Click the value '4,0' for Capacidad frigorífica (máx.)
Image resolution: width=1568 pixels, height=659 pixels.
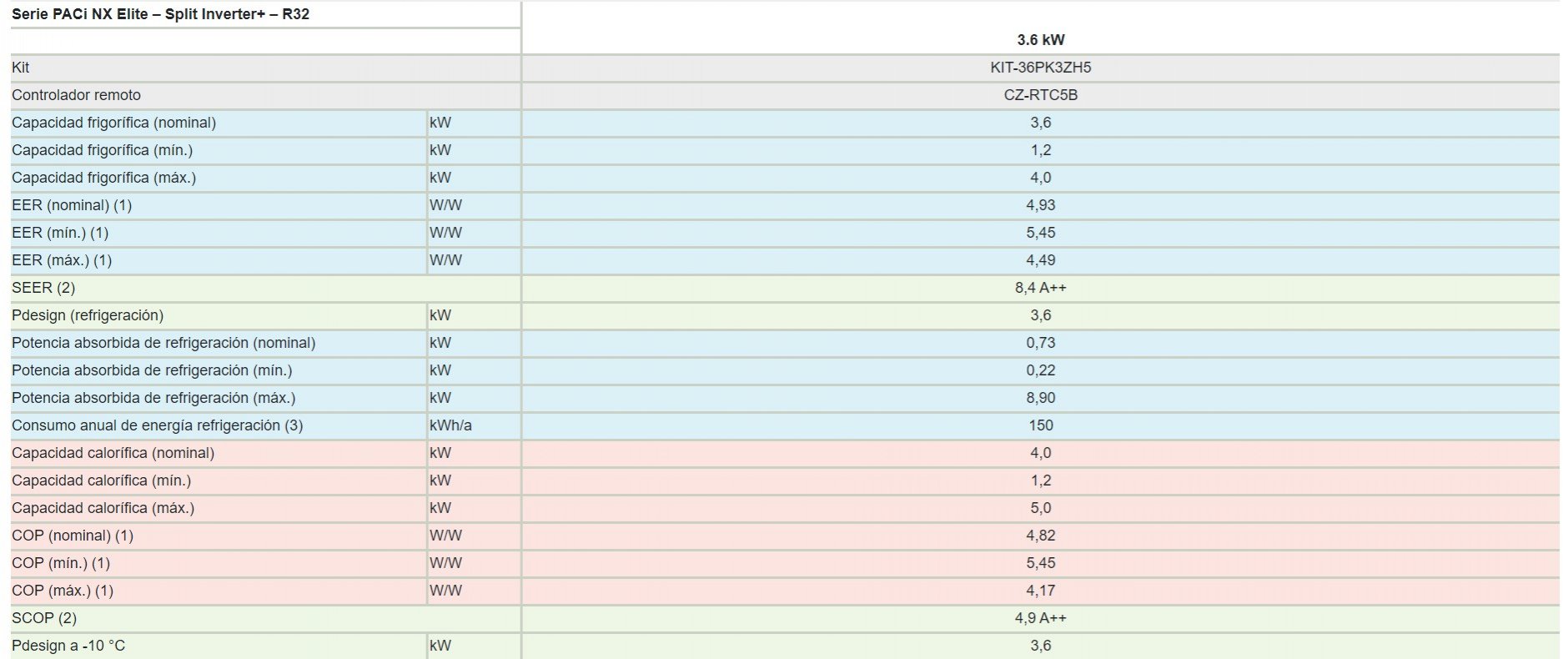(x=1040, y=178)
